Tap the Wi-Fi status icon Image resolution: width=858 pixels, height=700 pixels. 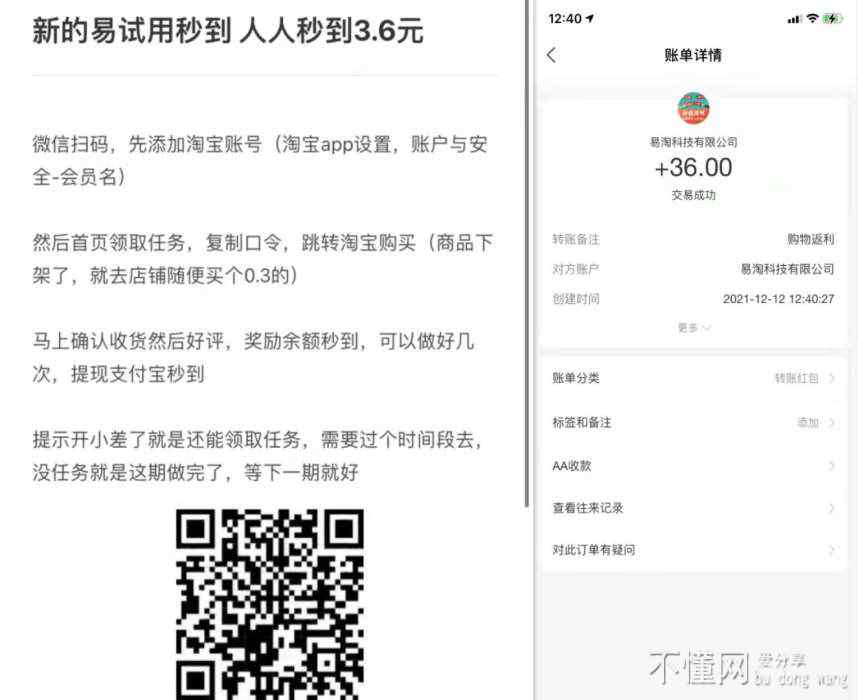click(x=813, y=19)
